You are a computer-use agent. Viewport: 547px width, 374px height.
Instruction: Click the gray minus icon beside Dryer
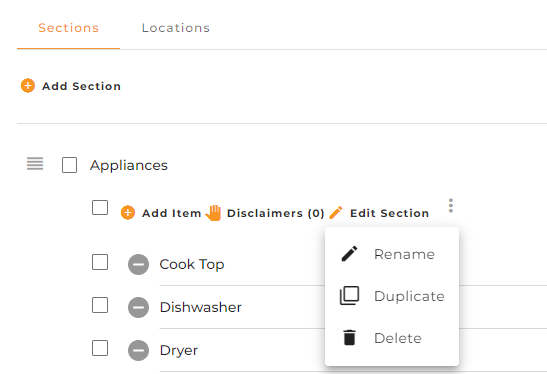pos(138,350)
